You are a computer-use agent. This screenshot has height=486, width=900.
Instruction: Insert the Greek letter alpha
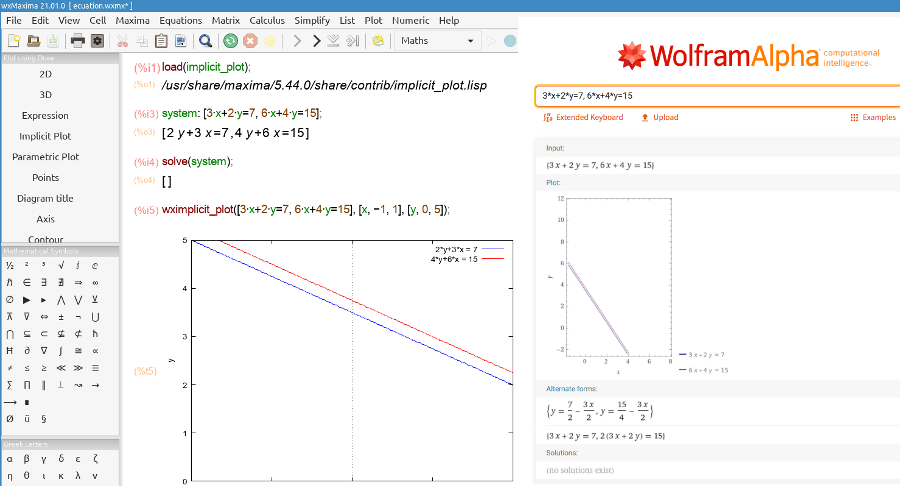point(10,459)
